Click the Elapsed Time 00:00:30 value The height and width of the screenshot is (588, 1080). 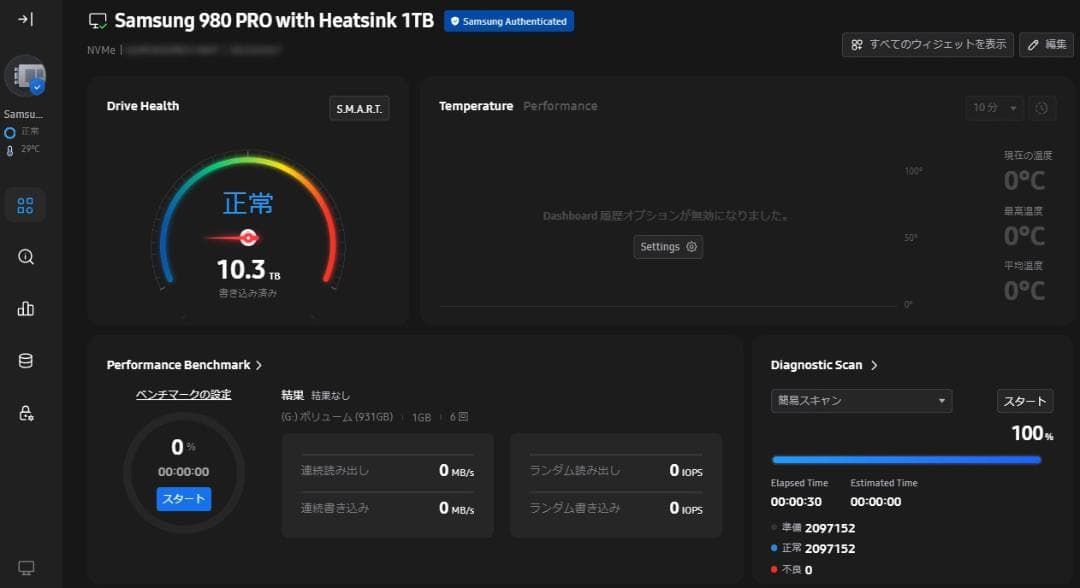(x=796, y=502)
